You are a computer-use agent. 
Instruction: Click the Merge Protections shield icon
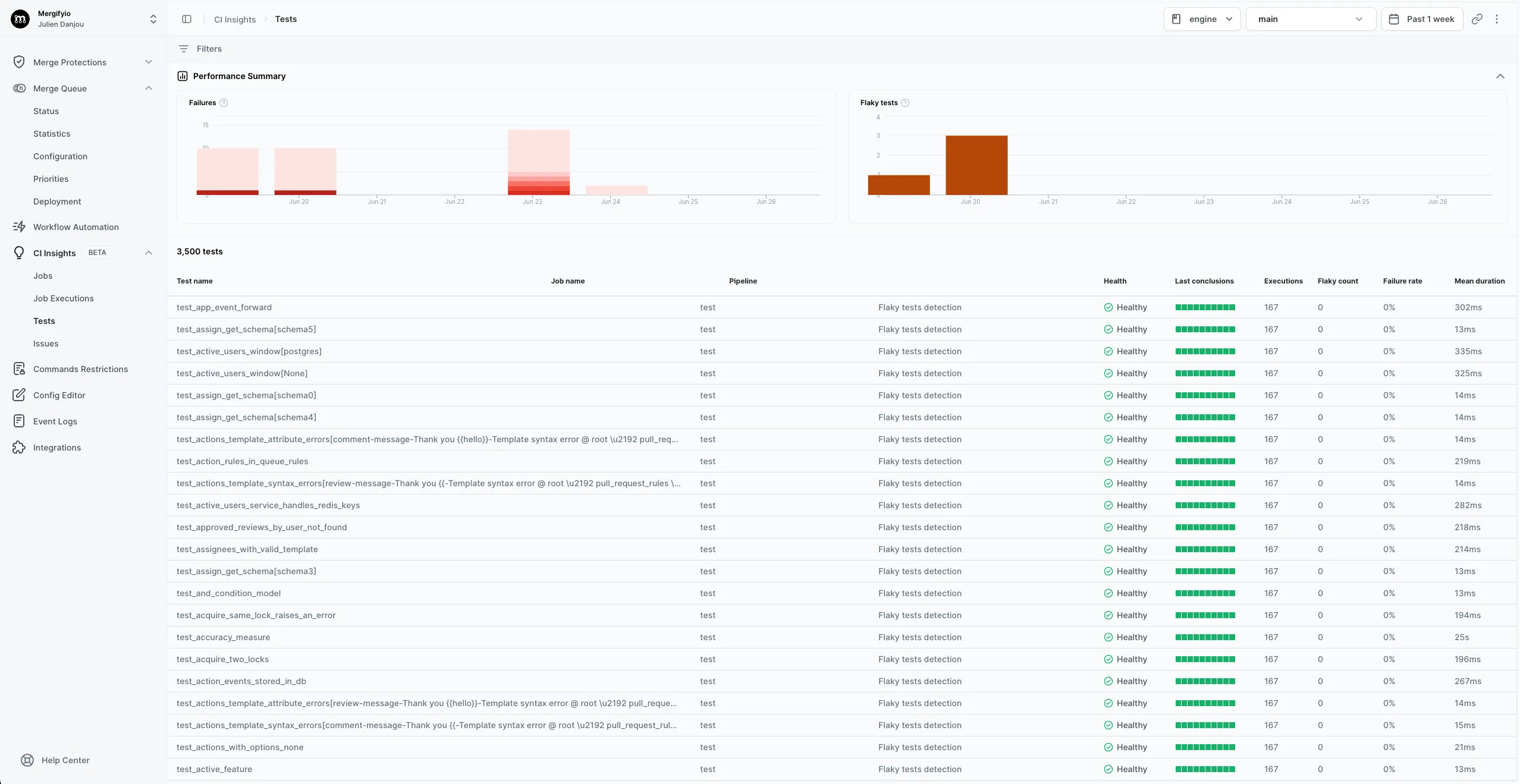click(20, 62)
